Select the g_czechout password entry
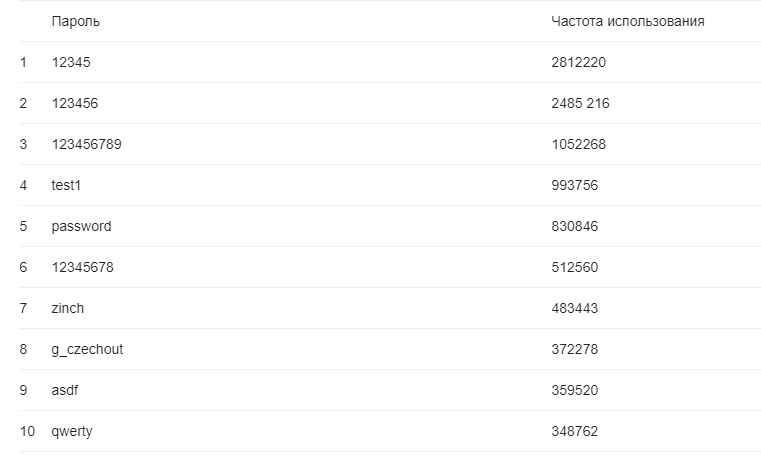The image size is (761, 461). coord(87,349)
